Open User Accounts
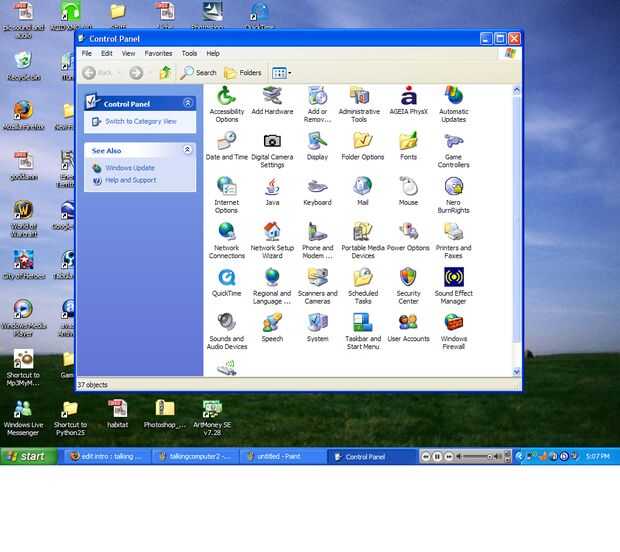This screenshot has height=552, width=620. pyautogui.click(x=408, y=328)
